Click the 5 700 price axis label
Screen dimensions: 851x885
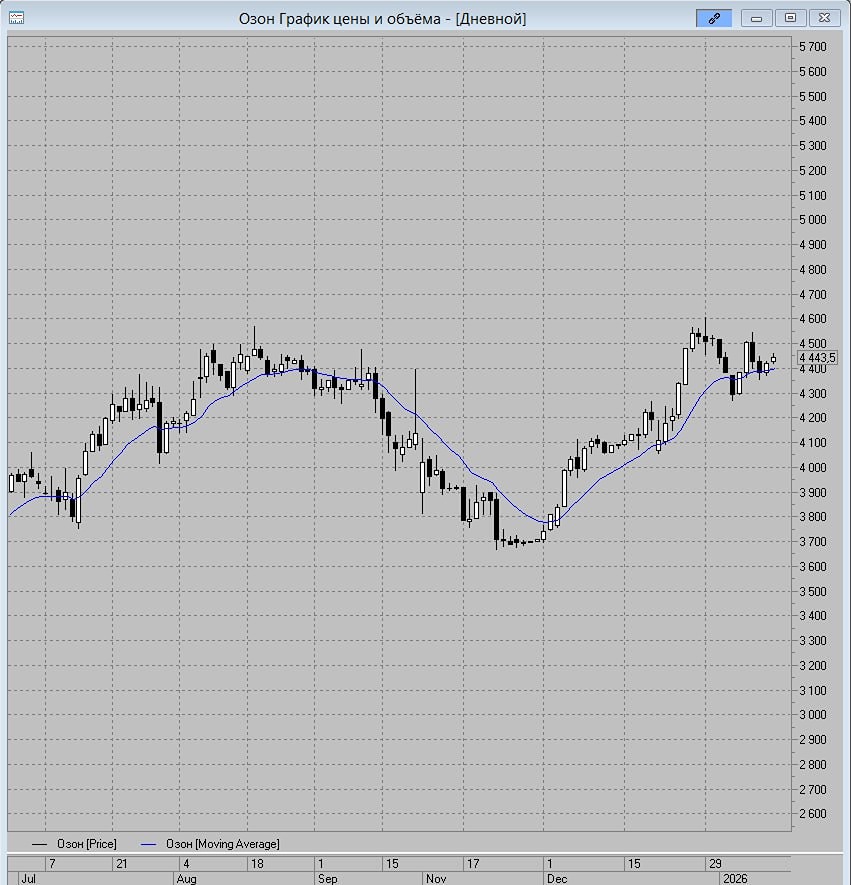813,47
